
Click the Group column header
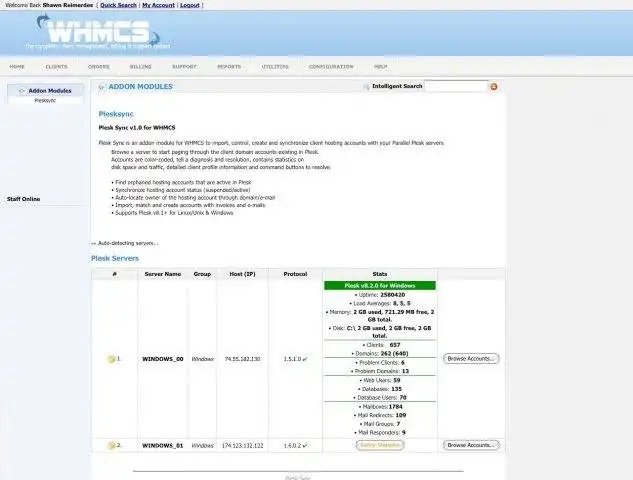202,274
